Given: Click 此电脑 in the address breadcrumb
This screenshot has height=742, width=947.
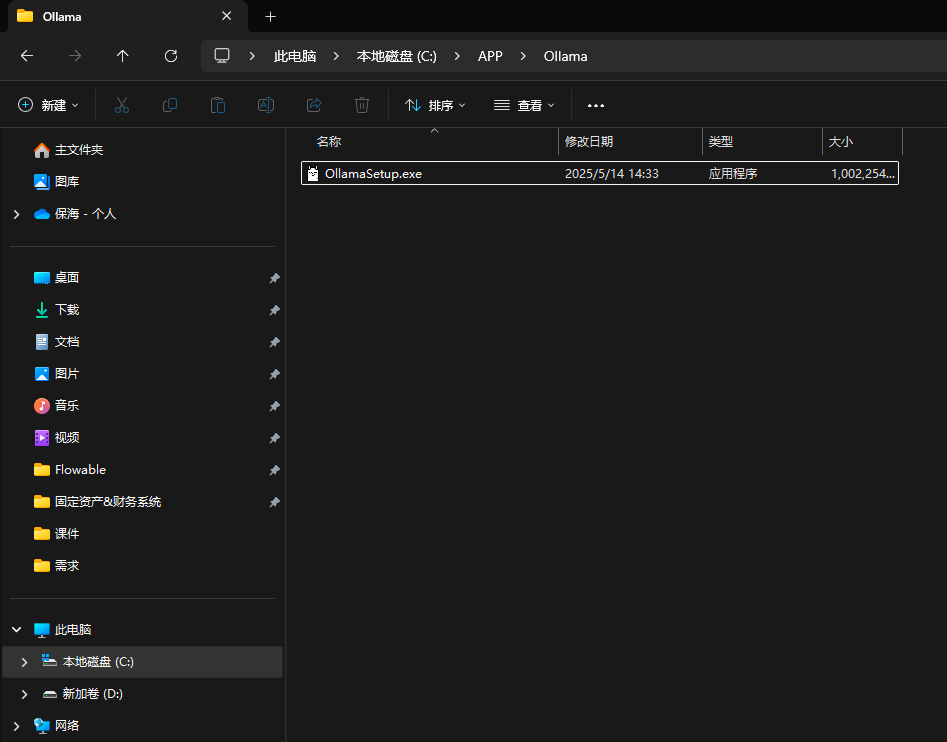Looking at the screenshot, I should tap(295, 56).
